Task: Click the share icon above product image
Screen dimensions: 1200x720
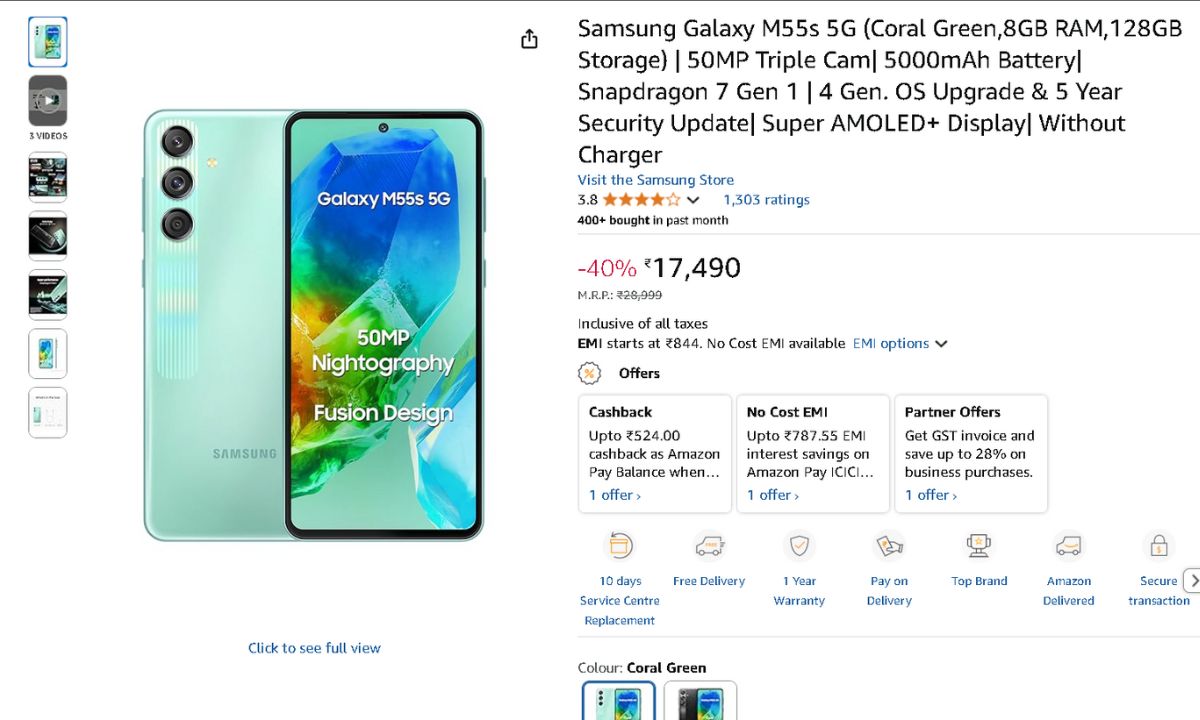Action: [x=529, y=39]
